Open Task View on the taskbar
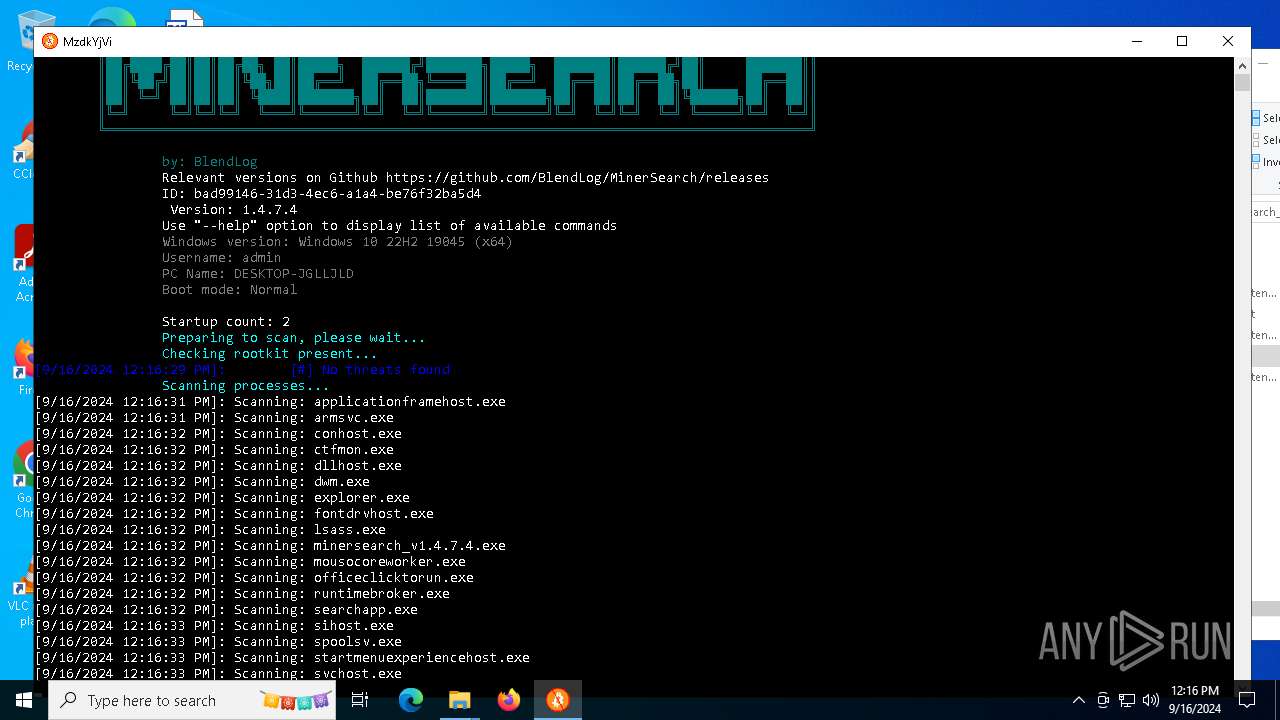The height and width of the screenshot is (720, 1280). (360, 700)
